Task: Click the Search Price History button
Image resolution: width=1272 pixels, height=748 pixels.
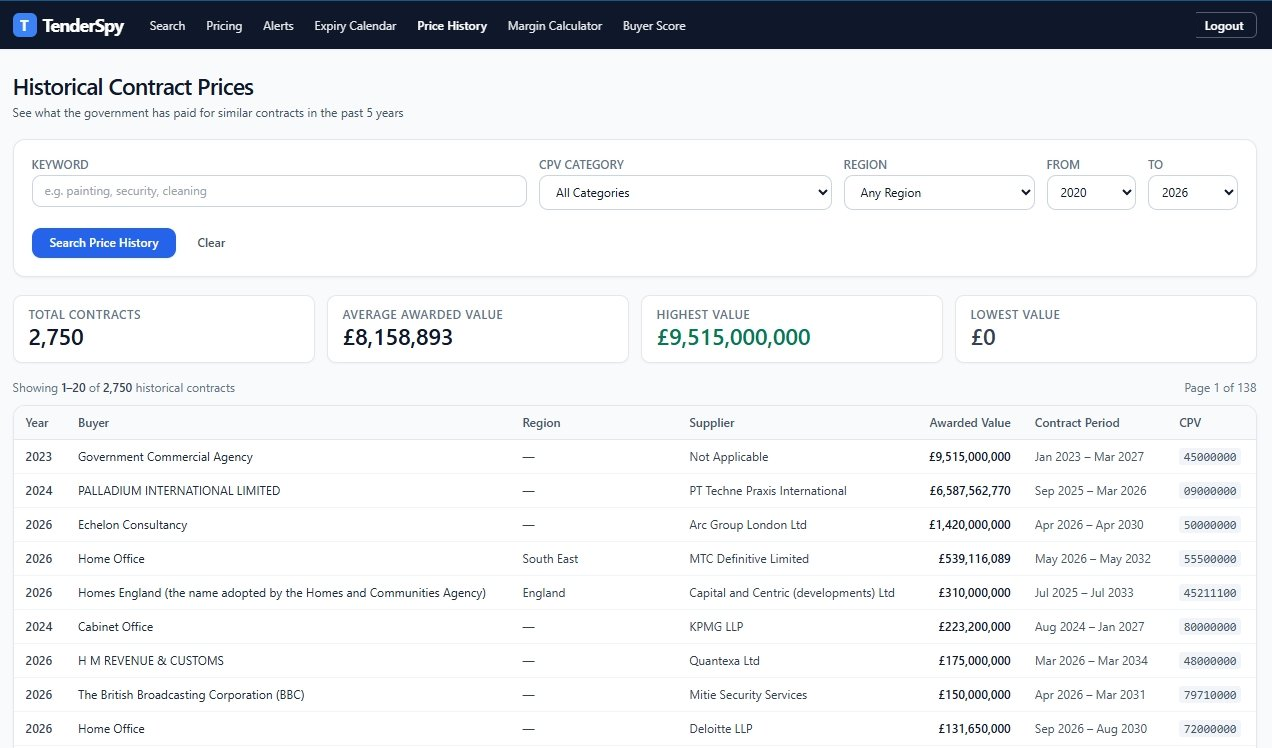Action: [x=104, y=243]
